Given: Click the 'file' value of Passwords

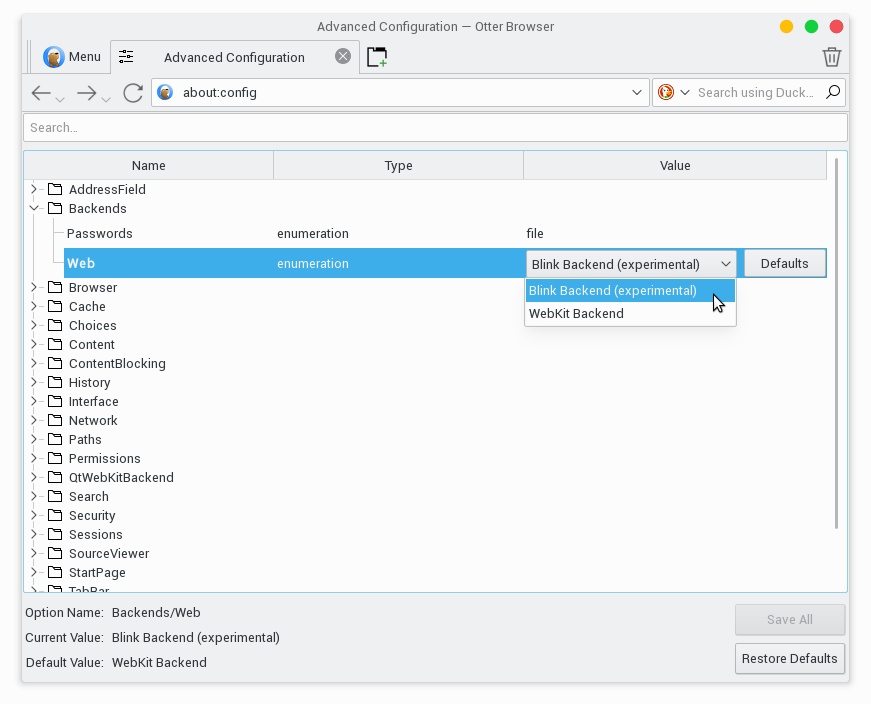Looking at the screenshot, I should coord(535,233).
